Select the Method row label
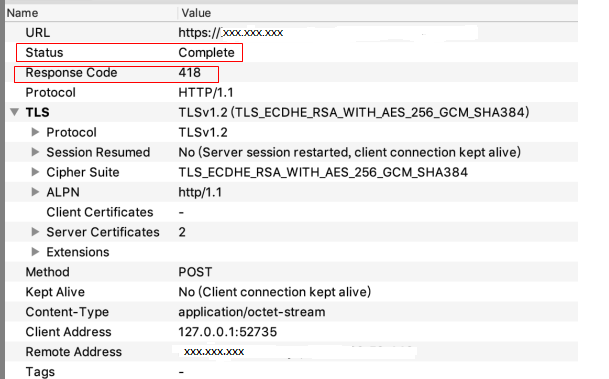This screenshot has height=379, width=609. click(47, 272)
